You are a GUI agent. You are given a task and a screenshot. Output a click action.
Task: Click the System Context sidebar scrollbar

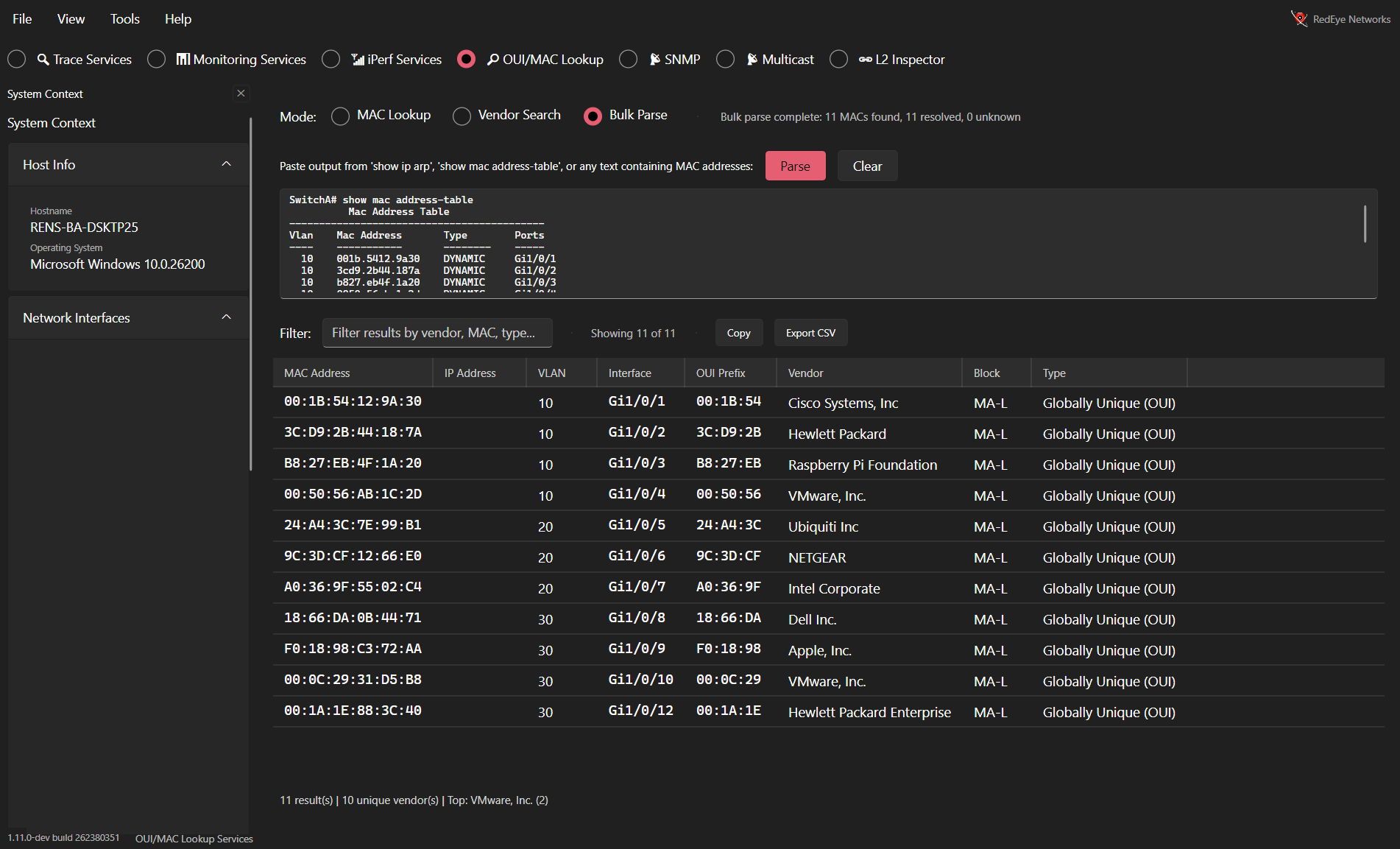250,295
